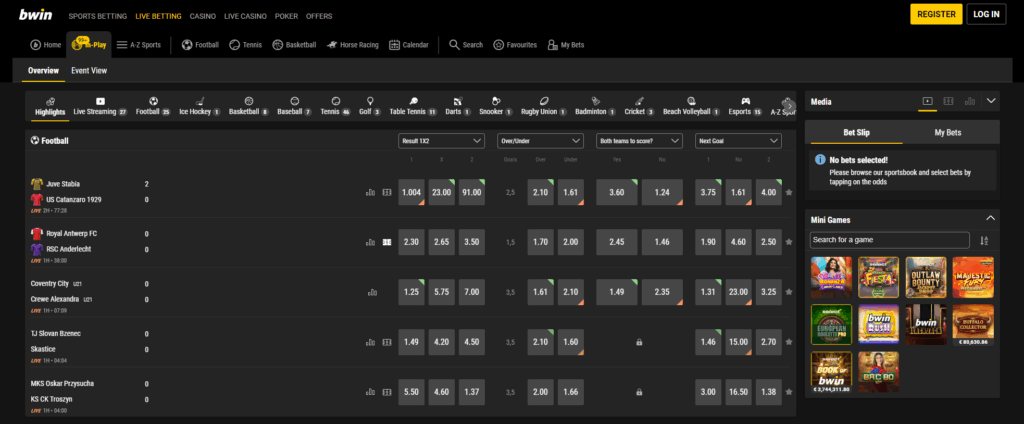Open the A-Z Sports list
Image resolution: width=1024 pixels, height=424 pixels.
click(x=138, y=45)
